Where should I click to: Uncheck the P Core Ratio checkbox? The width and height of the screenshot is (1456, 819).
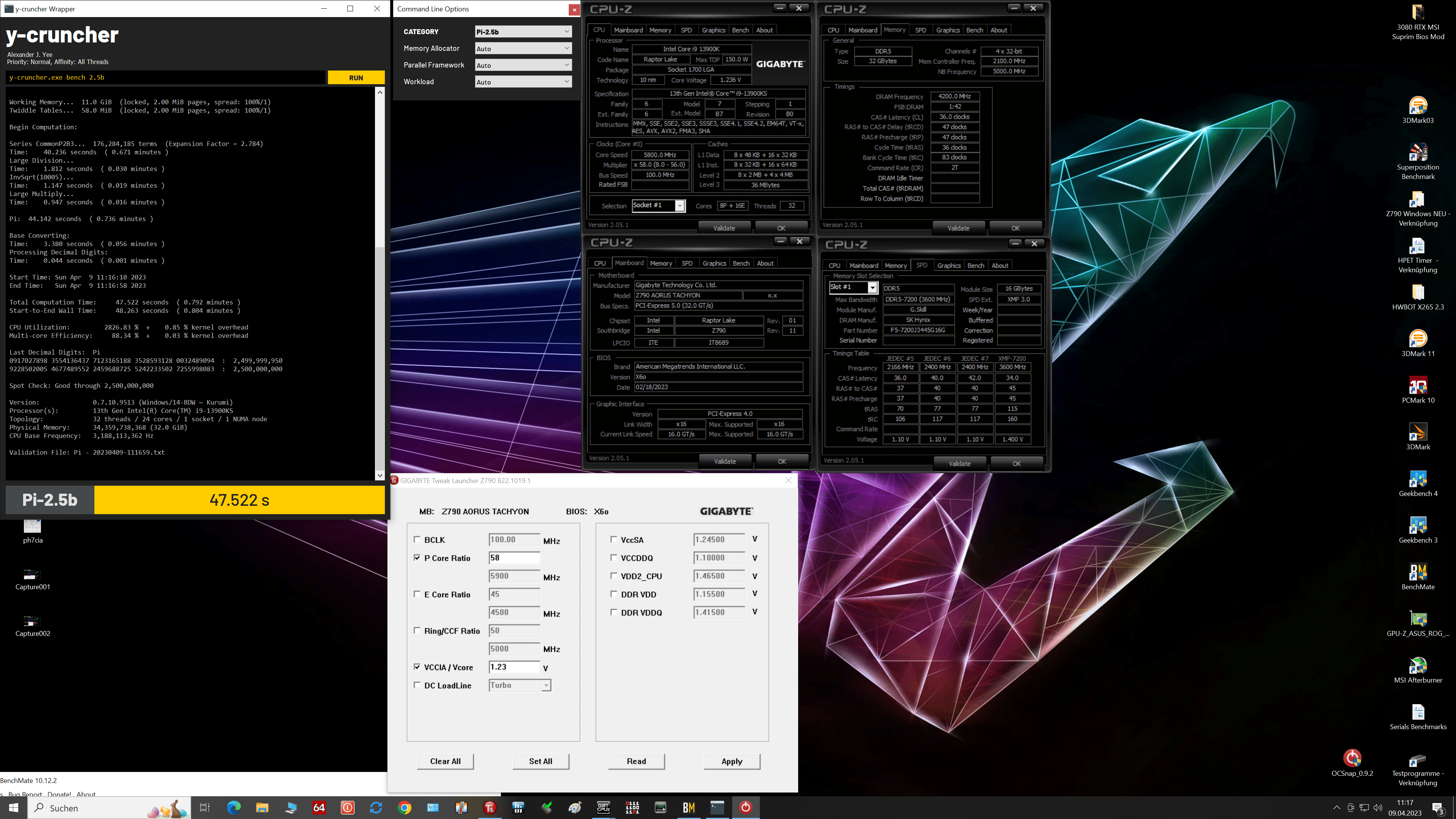(417, 557)
